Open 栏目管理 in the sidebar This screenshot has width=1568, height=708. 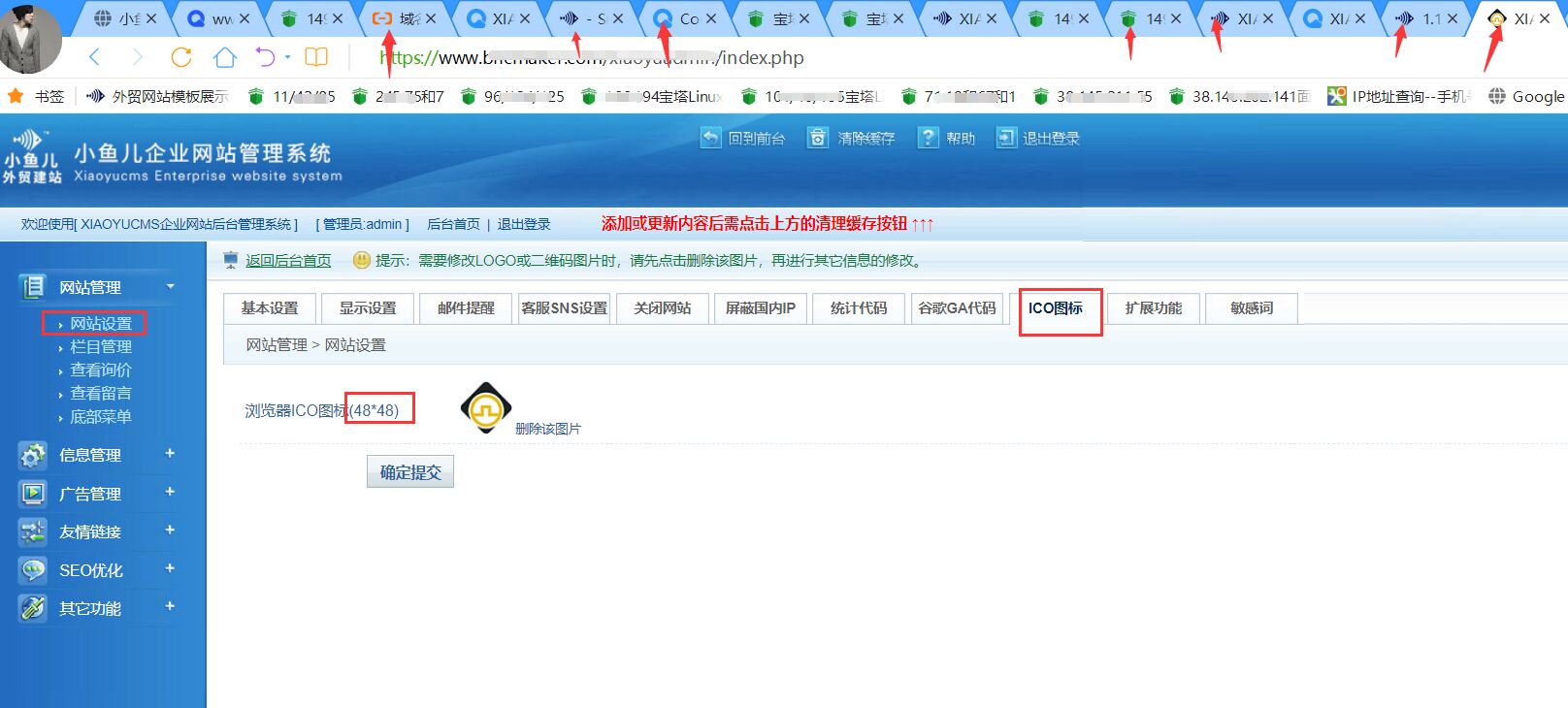(x=101, y=346)
